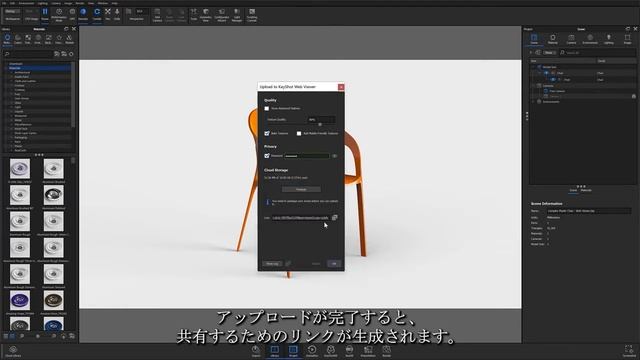
Task: Close the Upload to KeyShot Web Viewer dialog
Action: (x=341, y=87)
